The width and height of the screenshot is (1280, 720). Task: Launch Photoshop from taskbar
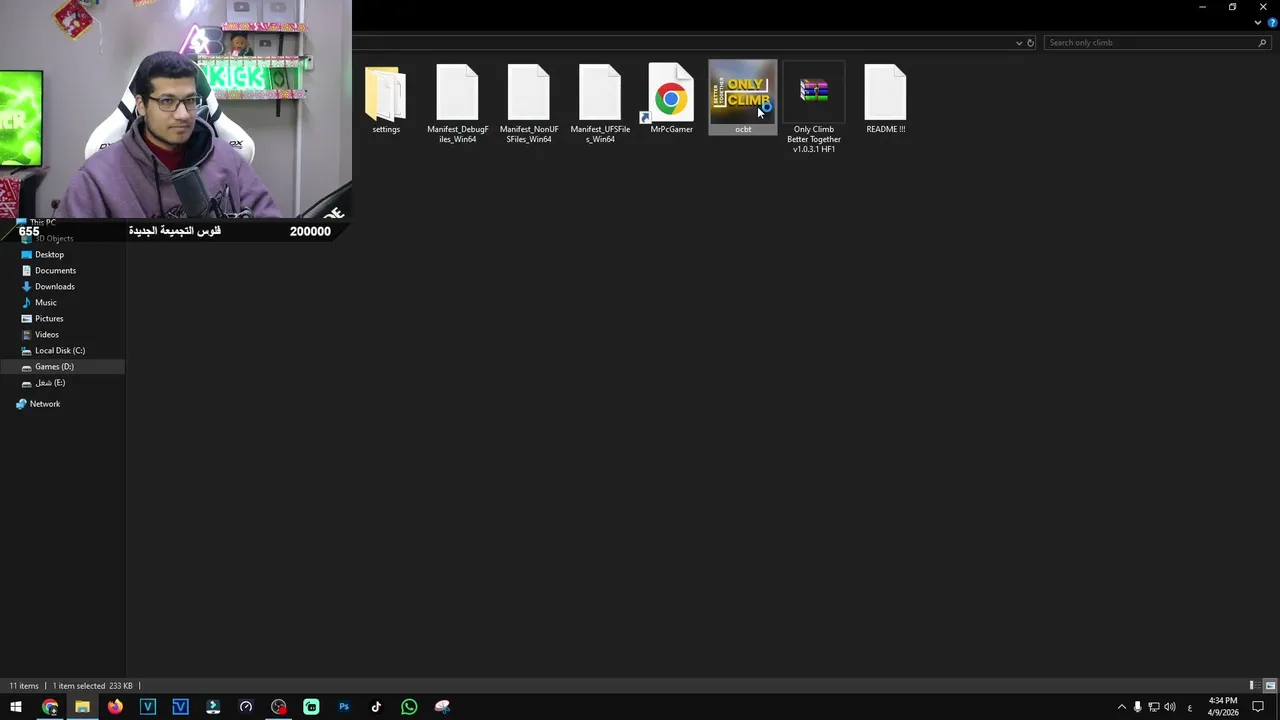click(343, 707)
